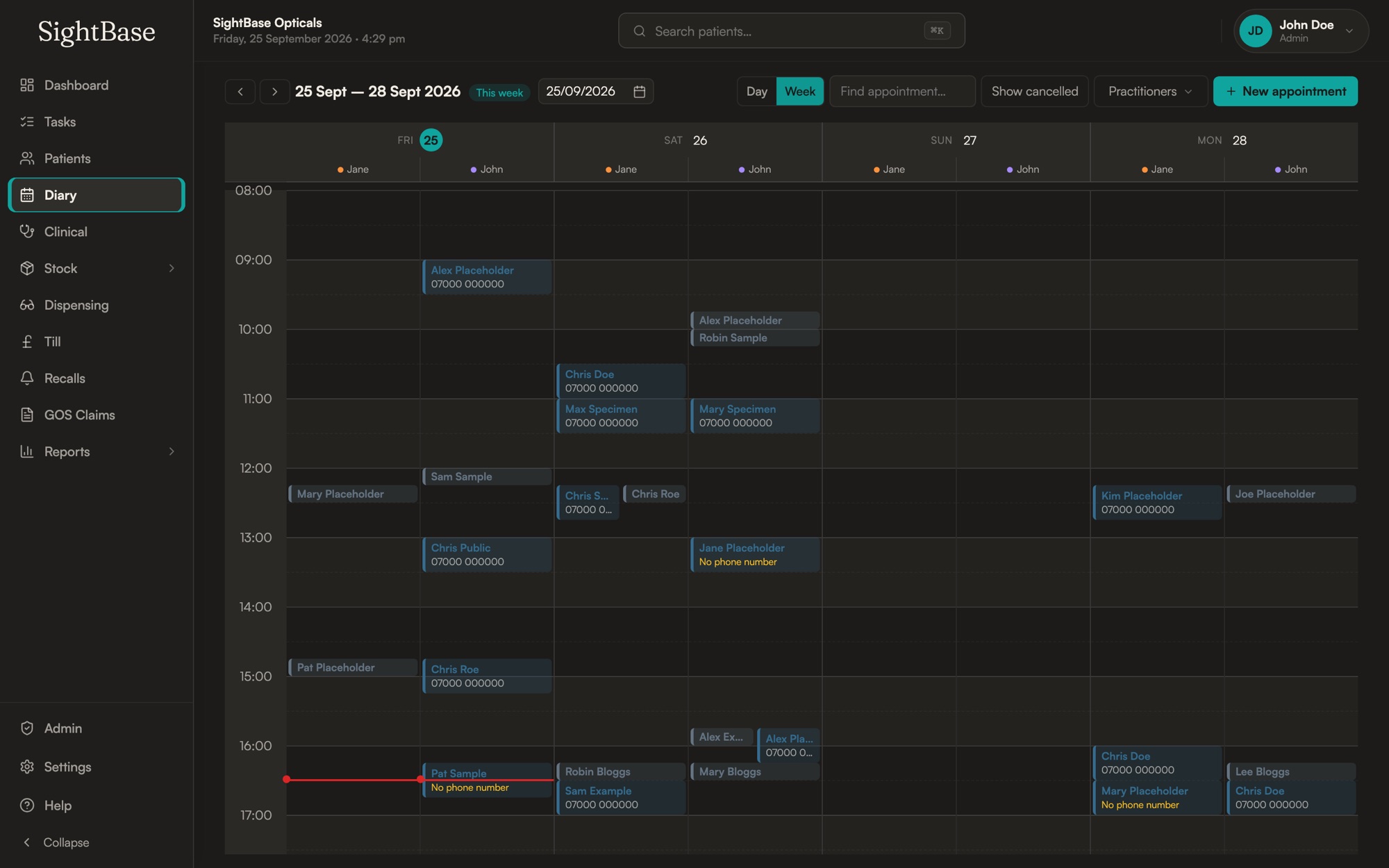
Task: Open Pat Placeholder's Friday appointment
Action: click(353, 667)
